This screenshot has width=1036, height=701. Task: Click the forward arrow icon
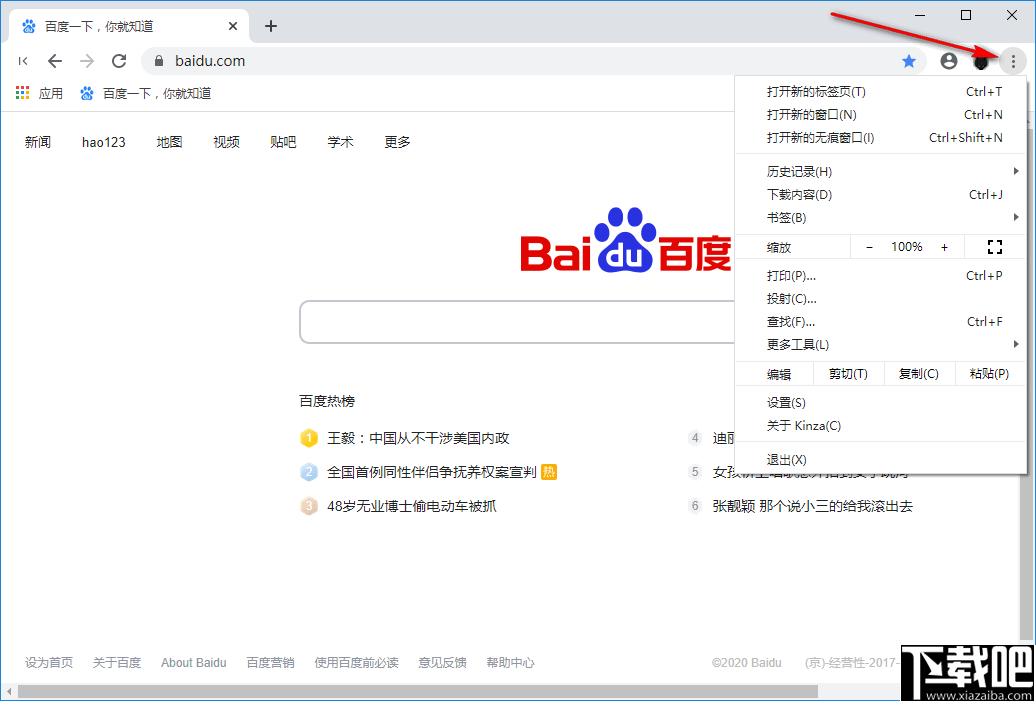tap(87, 61)
